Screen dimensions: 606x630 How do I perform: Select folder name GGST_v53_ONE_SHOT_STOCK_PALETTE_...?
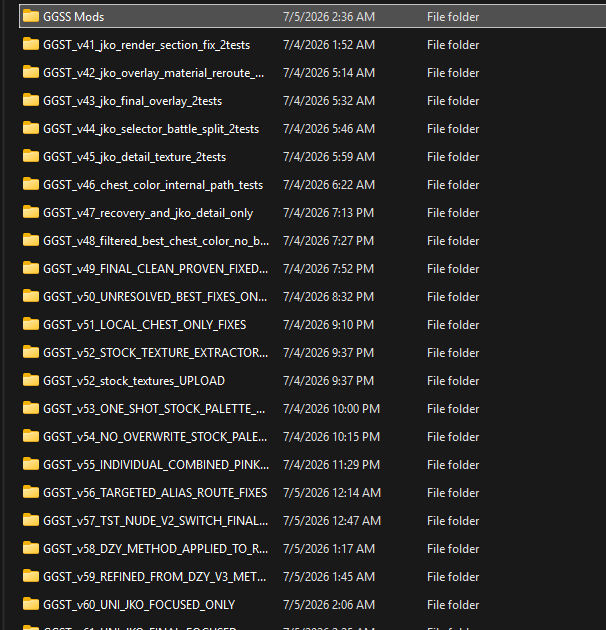coord(154,409)
